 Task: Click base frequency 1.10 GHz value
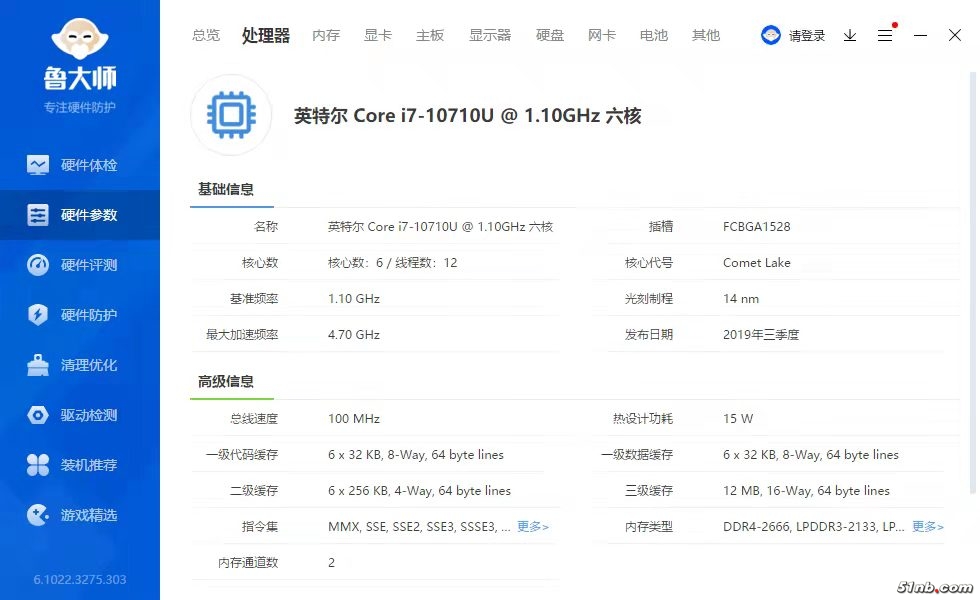click(x=354, y=299)
